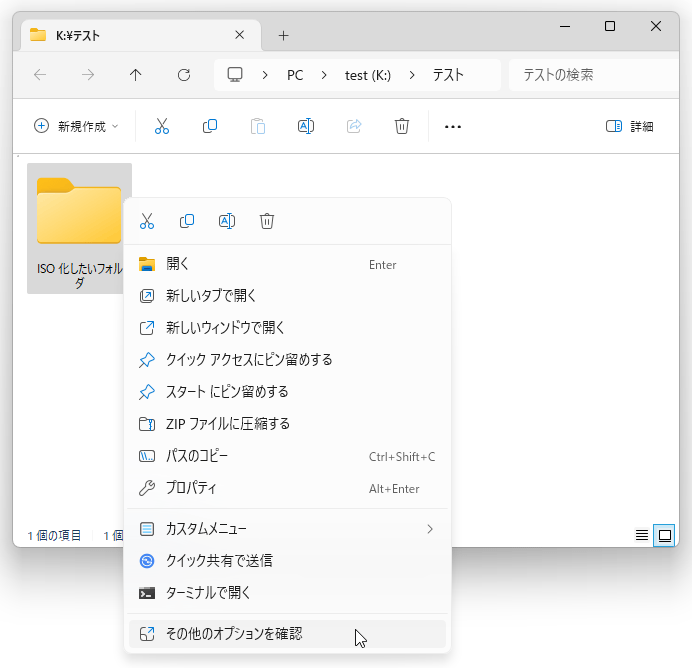
Task: Copy via the context menu copy icon
Action: click(187, 221)
